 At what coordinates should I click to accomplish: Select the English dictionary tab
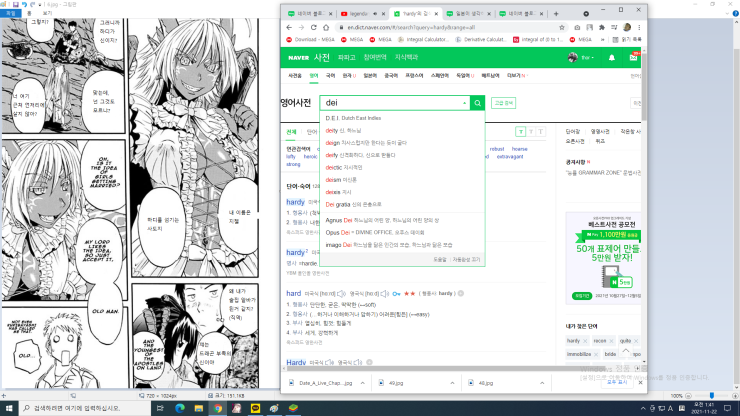314,76
